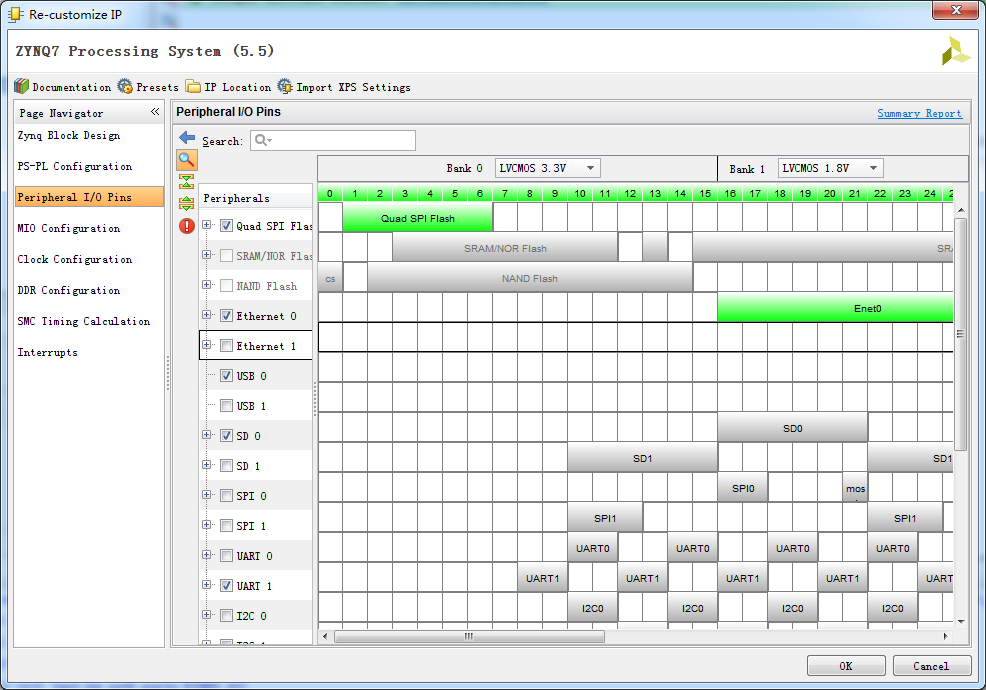Open the Interrupts page
This screenshot has height=690, width=986.
48,352
